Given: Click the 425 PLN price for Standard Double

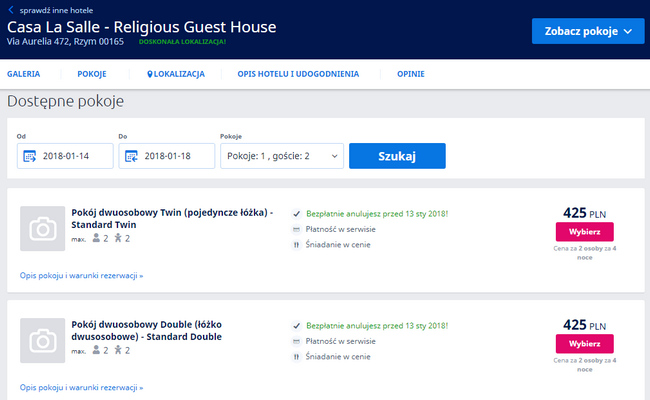Looking at the screenshot, I should pos(585,325).
